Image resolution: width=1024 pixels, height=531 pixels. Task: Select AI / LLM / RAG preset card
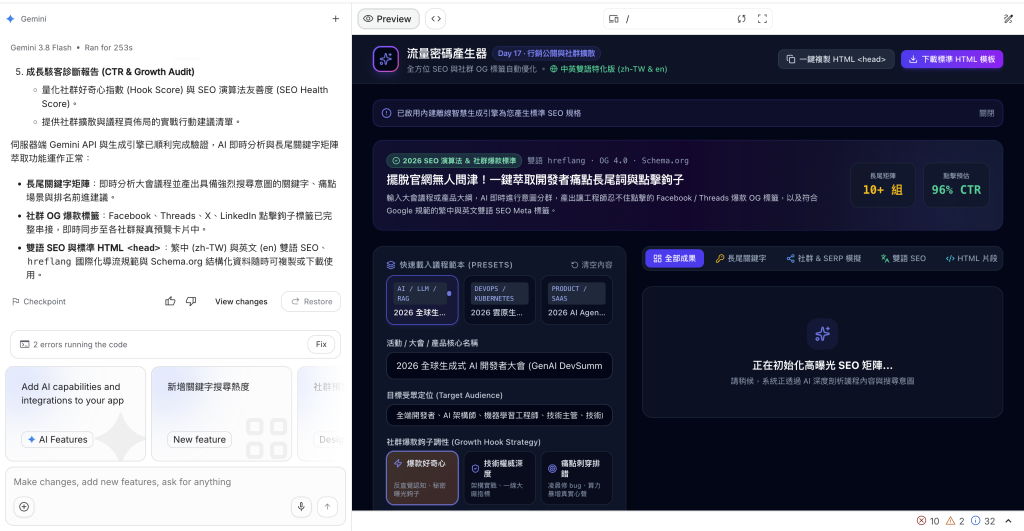pos(422,300)
